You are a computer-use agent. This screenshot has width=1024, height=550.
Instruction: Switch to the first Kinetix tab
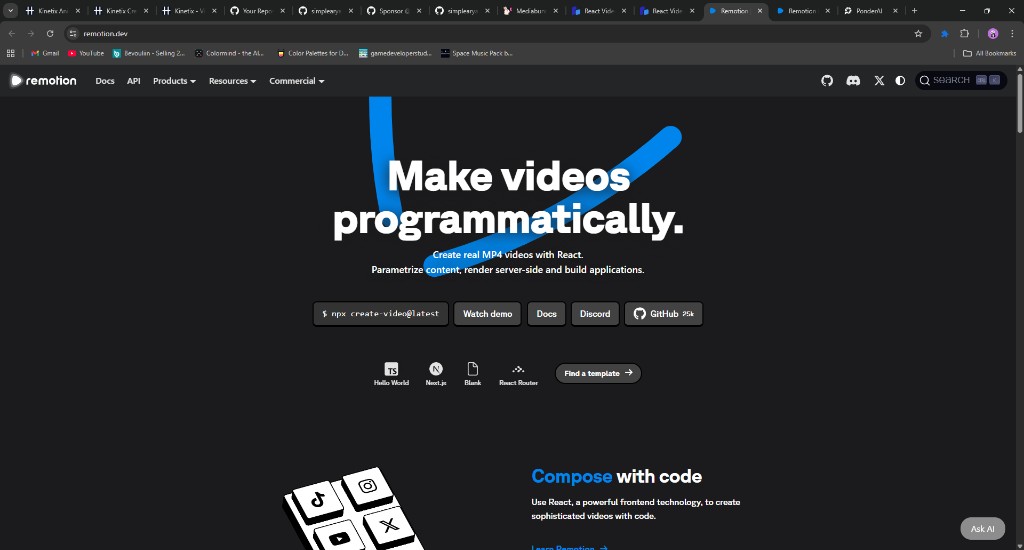click(x=52, y=10)
